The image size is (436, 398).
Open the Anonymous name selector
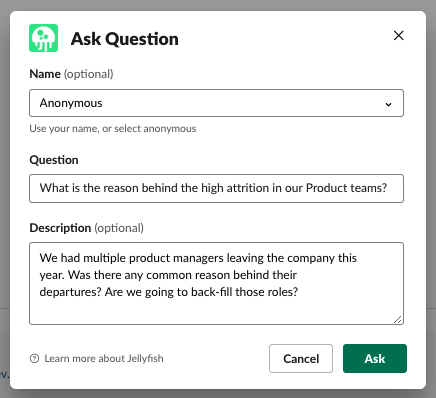coord(216,103)
